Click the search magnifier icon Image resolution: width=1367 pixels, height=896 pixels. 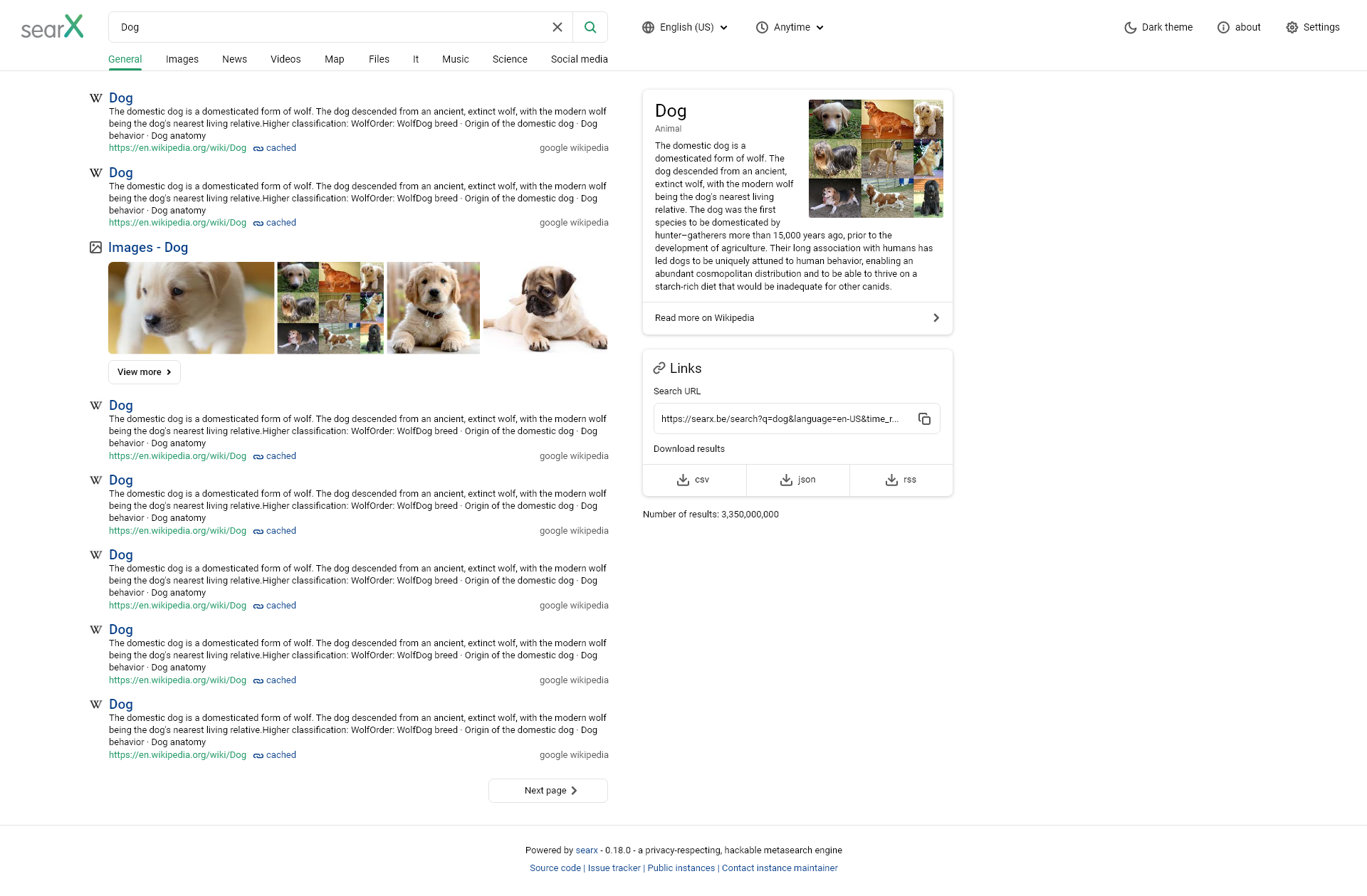(590, 26)
